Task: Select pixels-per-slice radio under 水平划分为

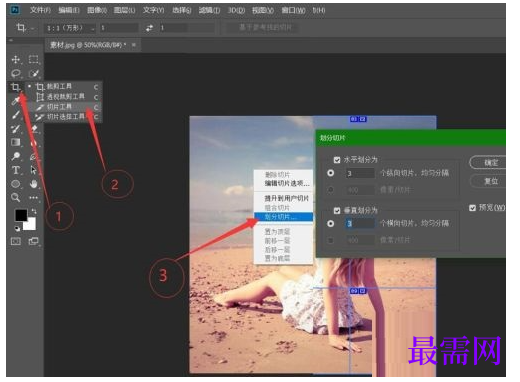Action: [x=331, y=190]
